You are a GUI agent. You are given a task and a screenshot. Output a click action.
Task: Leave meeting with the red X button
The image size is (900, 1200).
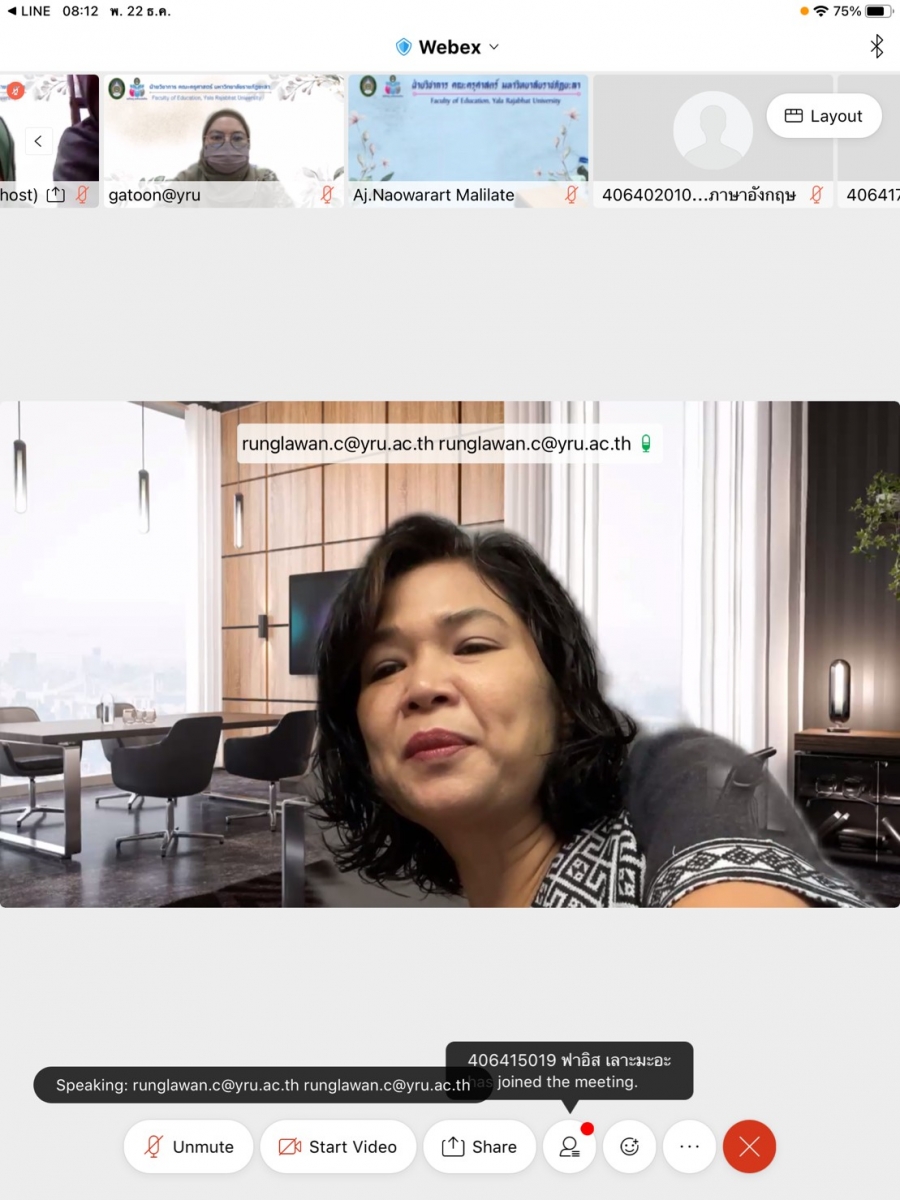click(750, 1147)
